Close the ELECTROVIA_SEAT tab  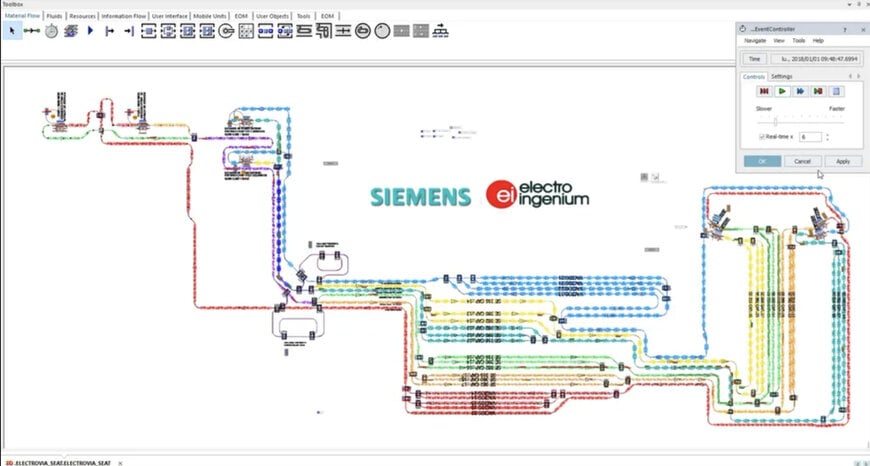120,463
